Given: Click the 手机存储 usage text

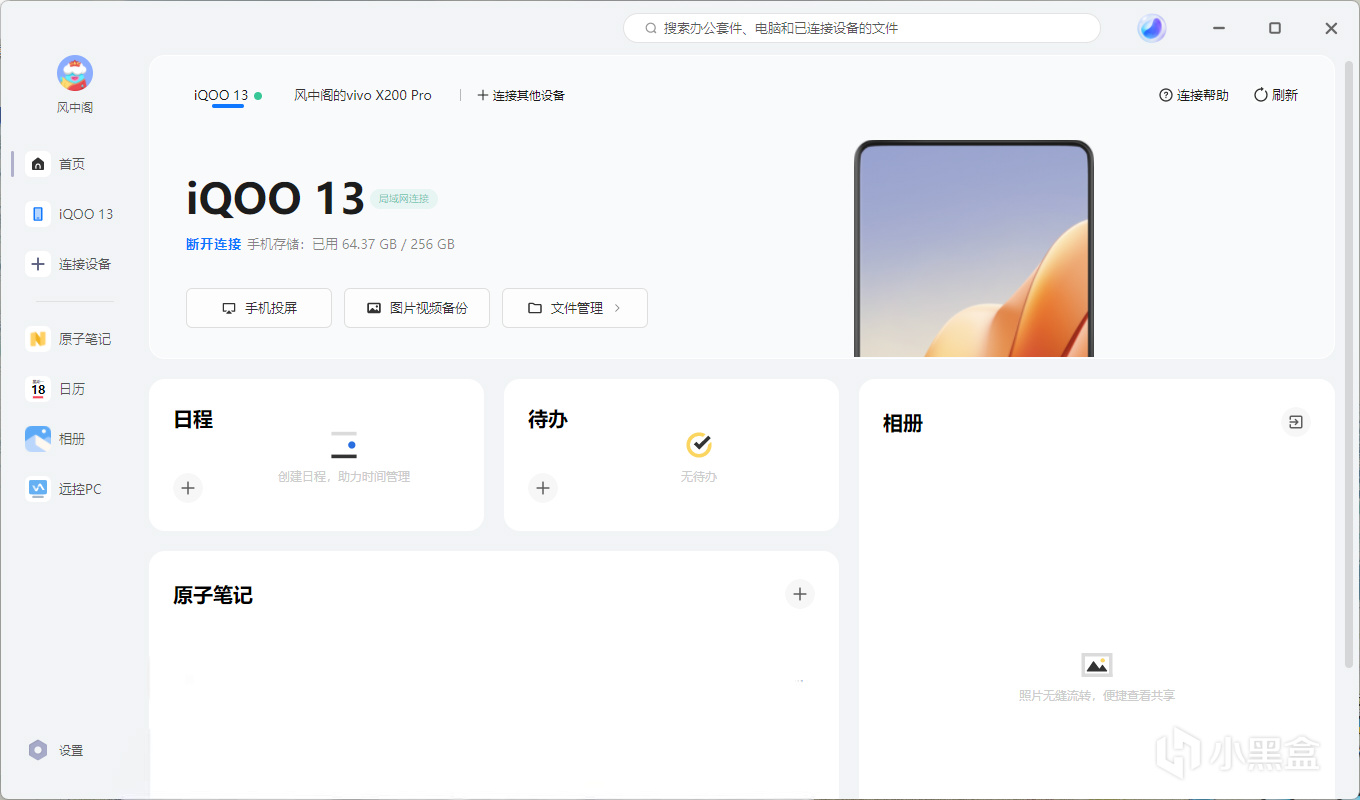Looking at the screenshot, I should pos(351,244).
